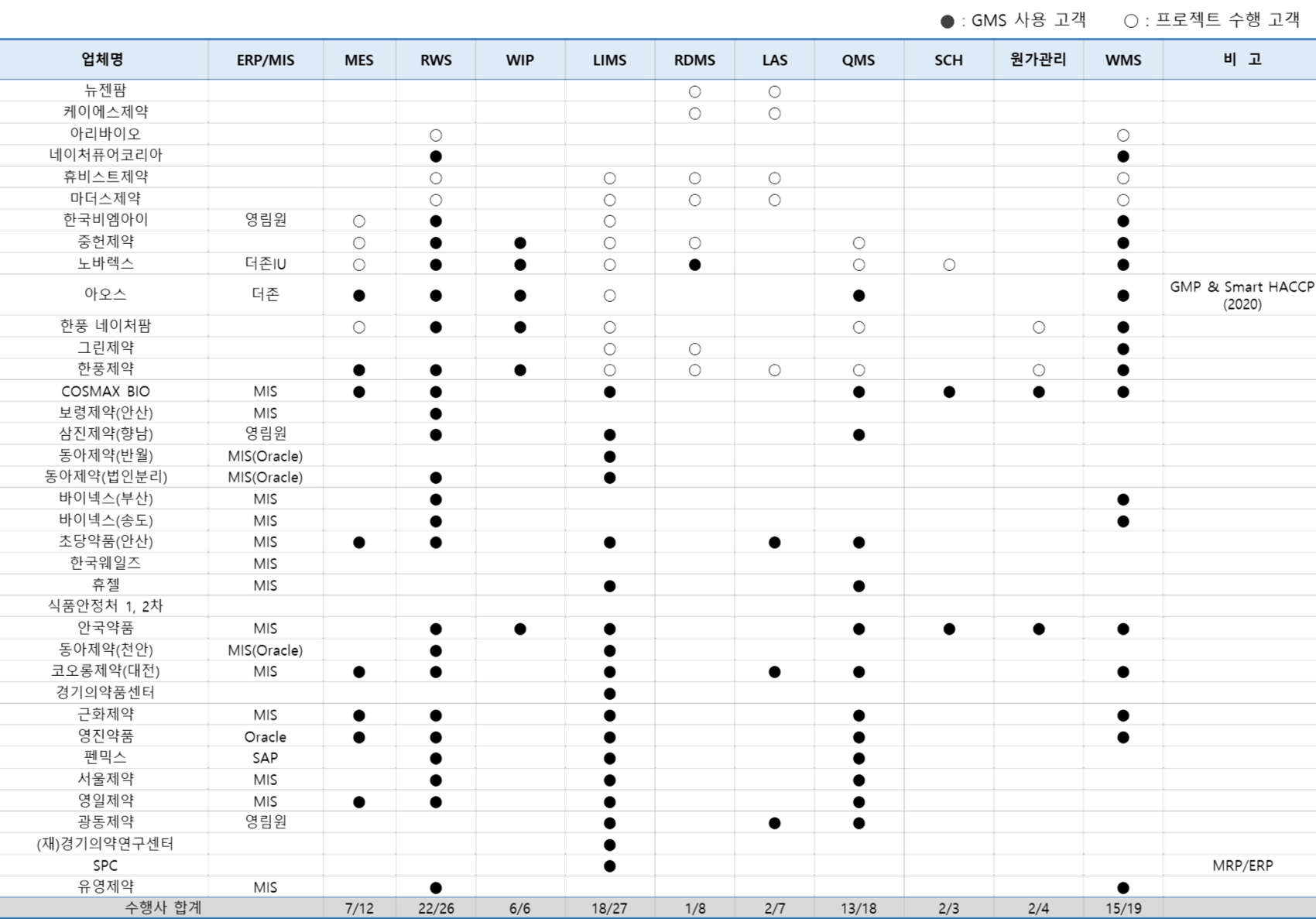Image resolution: width=1316 pixels, height=919 pixels.
Task: Click the 네이처퓨어코리아 row name
Action: click(105, 155)
